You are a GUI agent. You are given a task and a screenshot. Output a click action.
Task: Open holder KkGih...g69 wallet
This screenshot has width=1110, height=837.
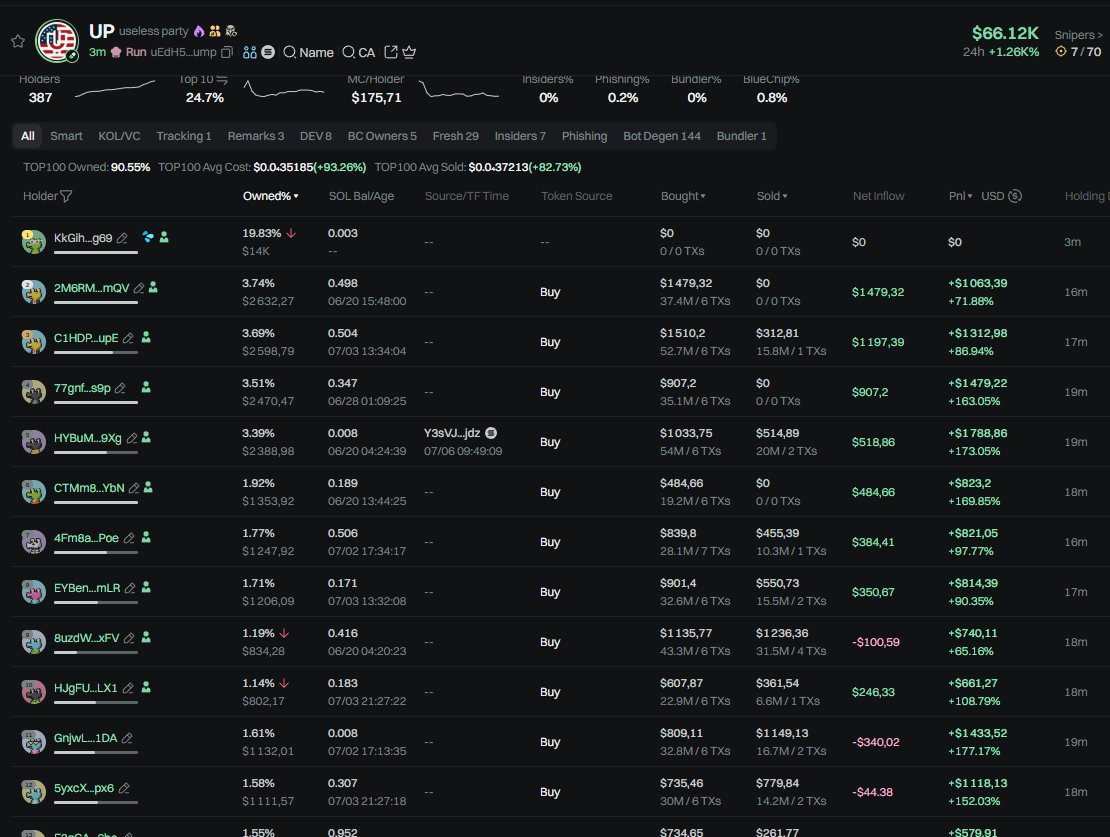[83, 238]
